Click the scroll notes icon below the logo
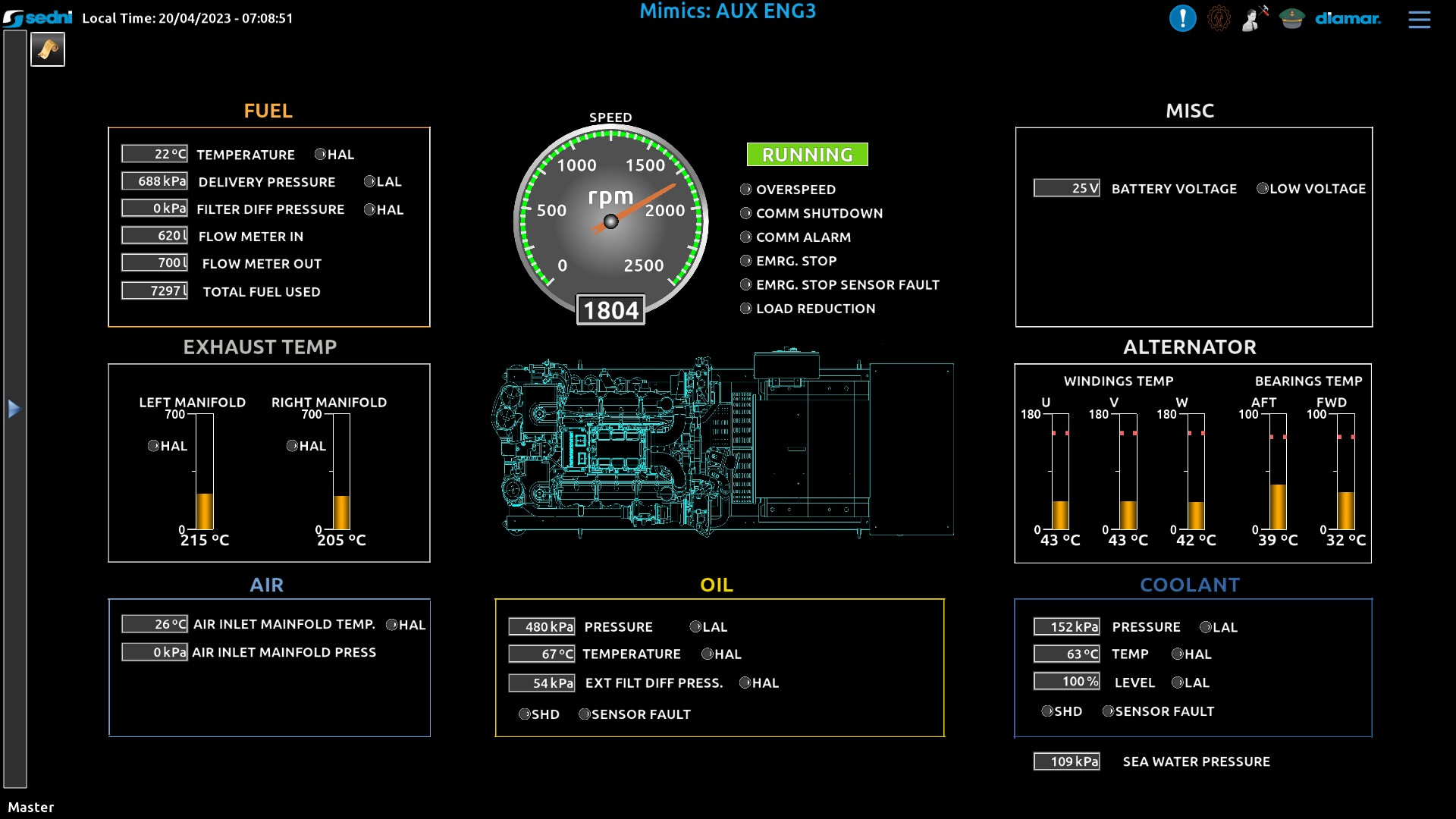Screen dimensions: 1456x819 pyautogui.click(x=48, y=50)
